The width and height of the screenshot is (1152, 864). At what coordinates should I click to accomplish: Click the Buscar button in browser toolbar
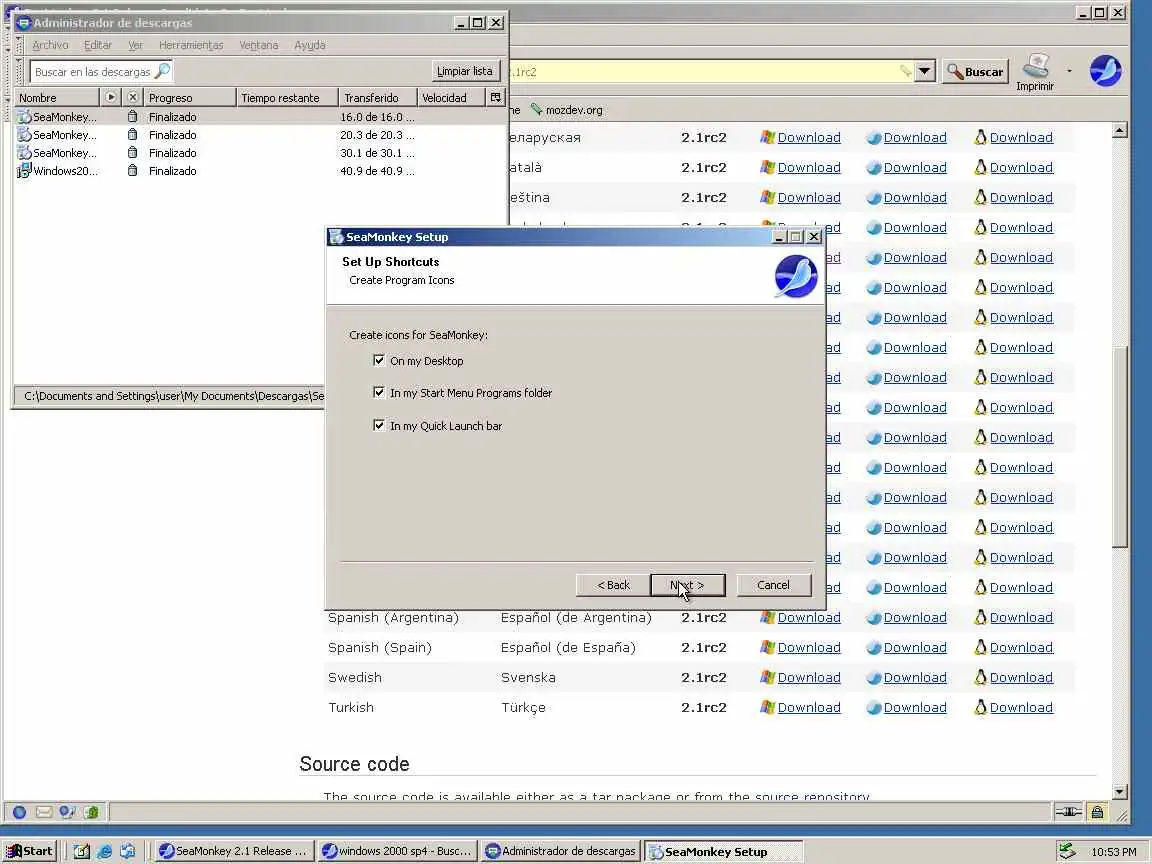pos(976,71)
